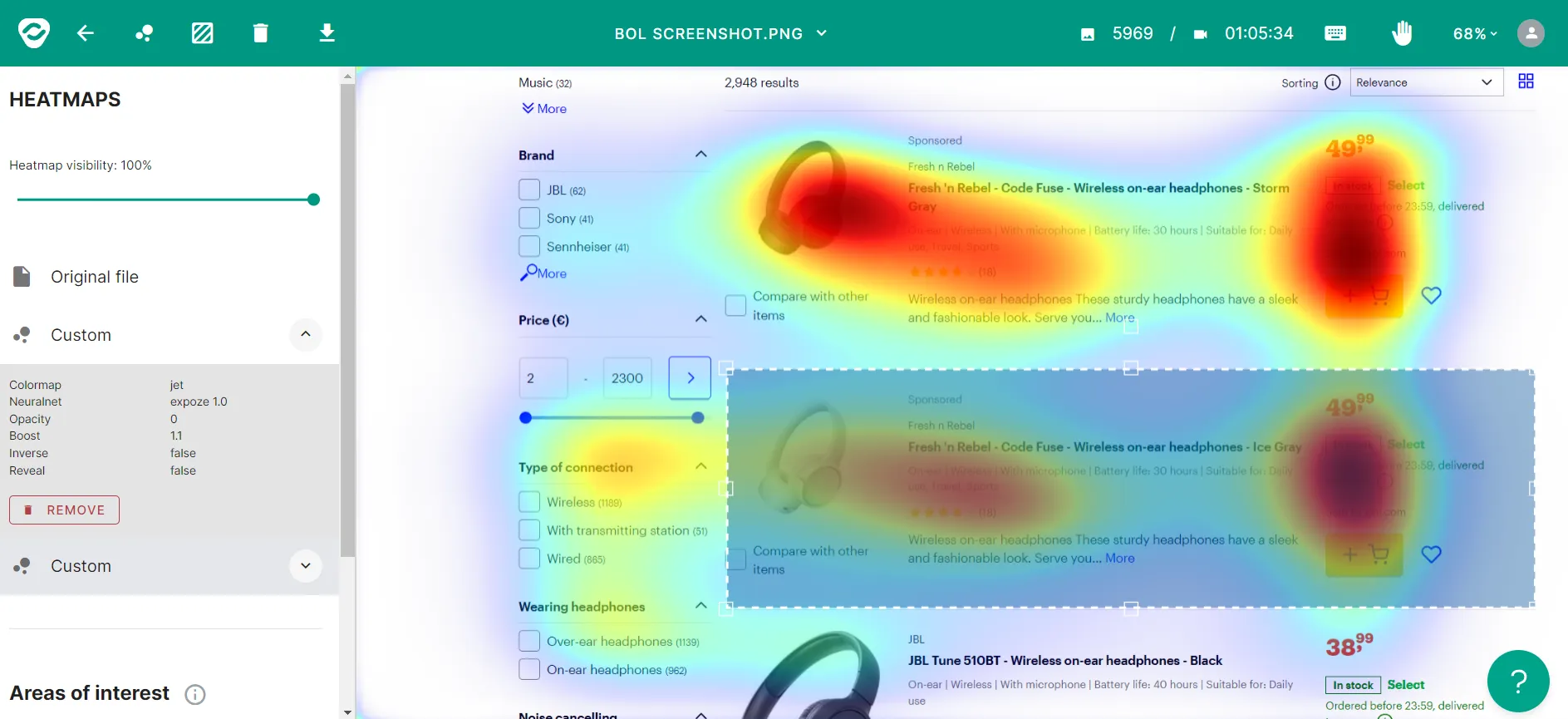The height and width of the screenshot is (719, 1568).
Task: Click the Original file document icon
Action: 22,276
